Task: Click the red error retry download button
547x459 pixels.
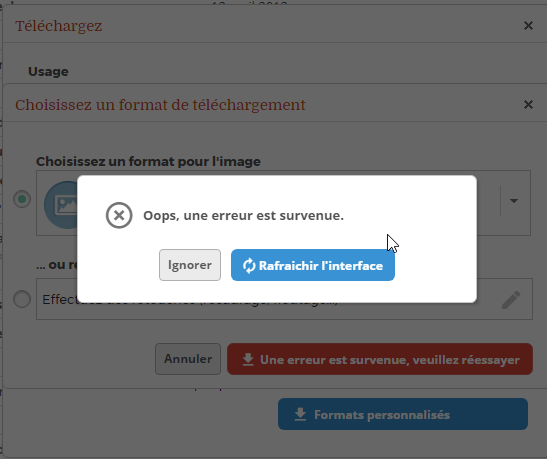Action: tap(380, 359)
